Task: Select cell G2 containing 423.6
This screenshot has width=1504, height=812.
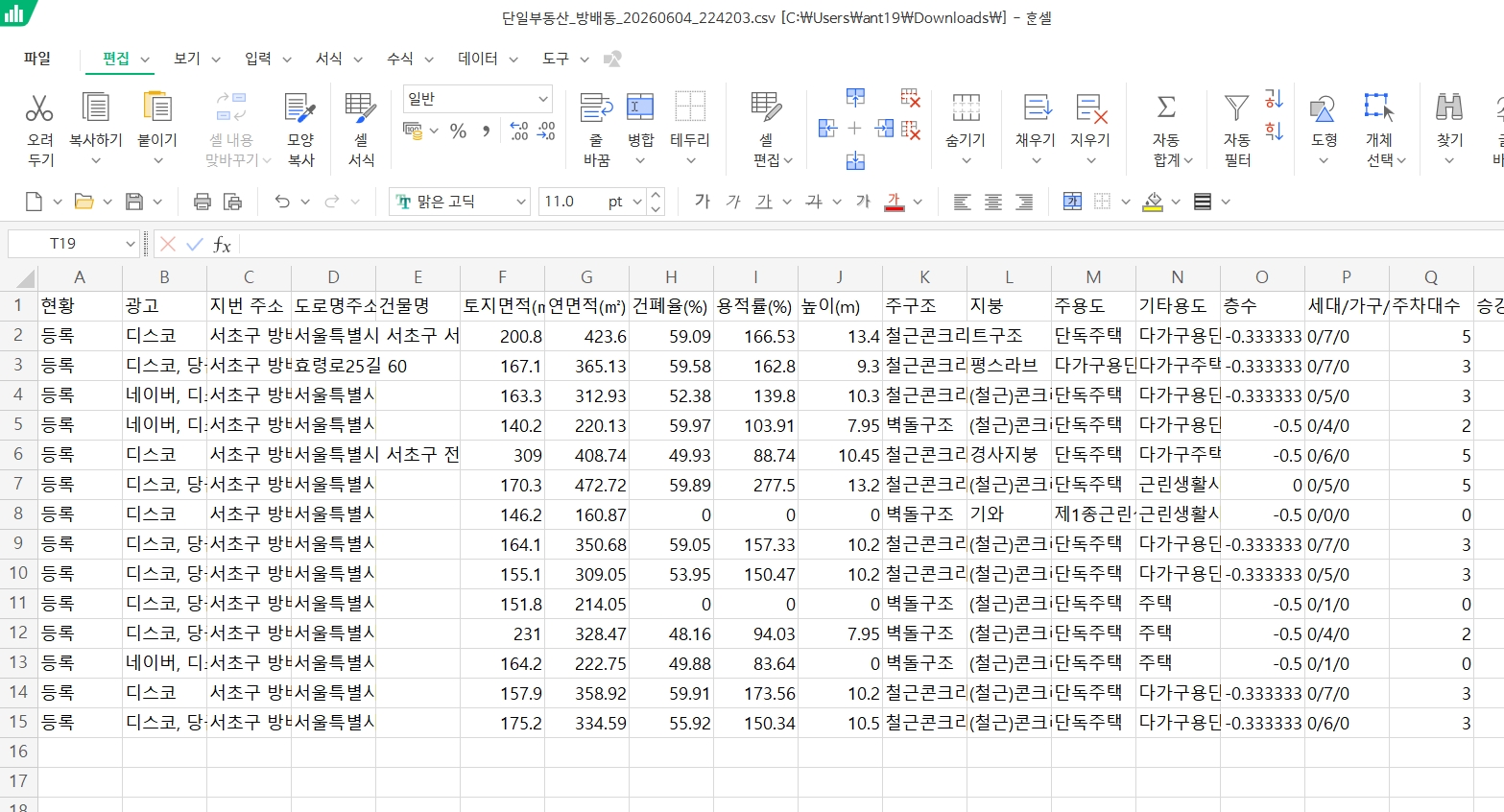Action: (586, 336)
